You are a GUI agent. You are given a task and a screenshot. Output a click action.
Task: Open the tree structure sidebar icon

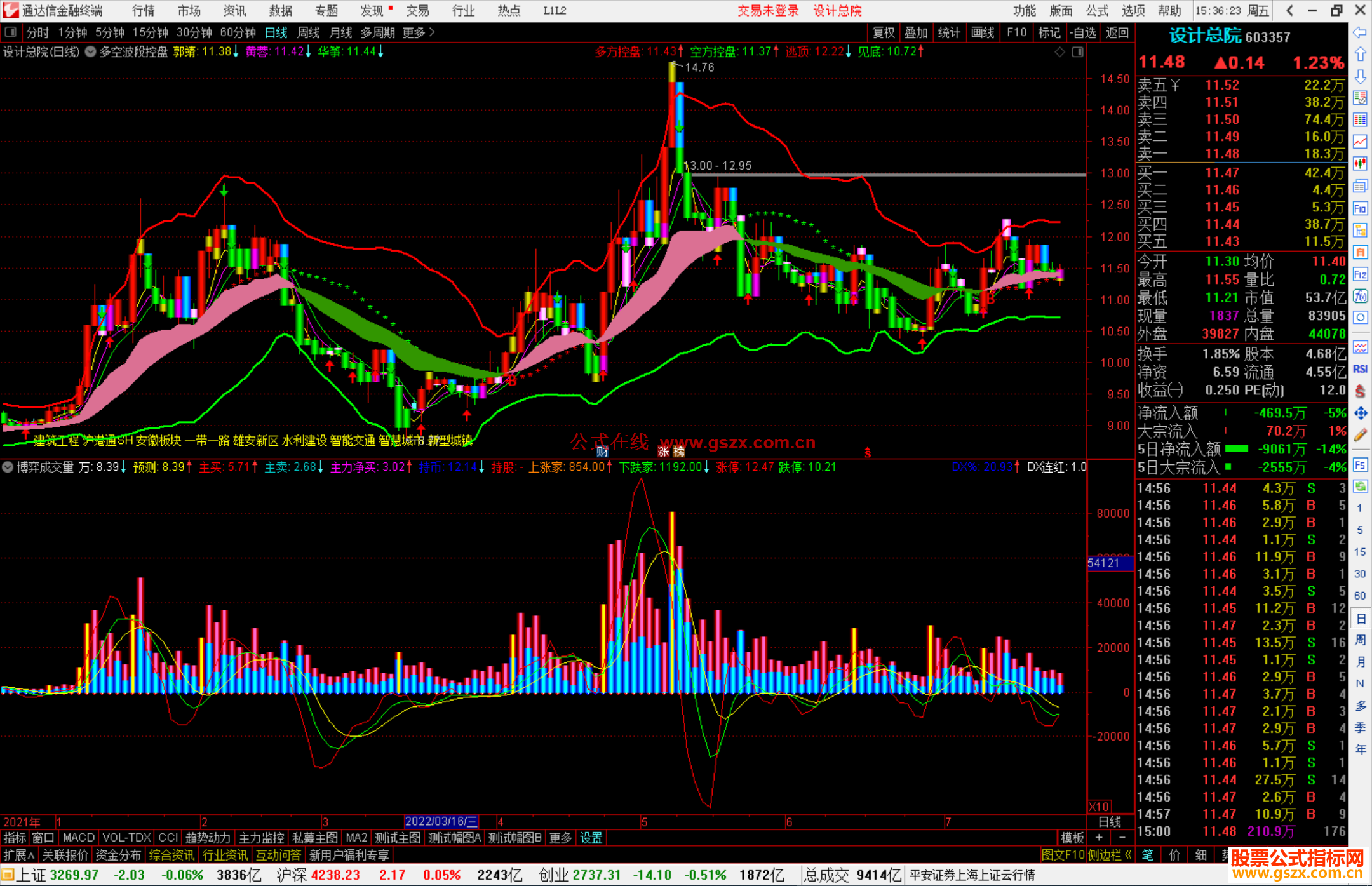[1360, 230]
